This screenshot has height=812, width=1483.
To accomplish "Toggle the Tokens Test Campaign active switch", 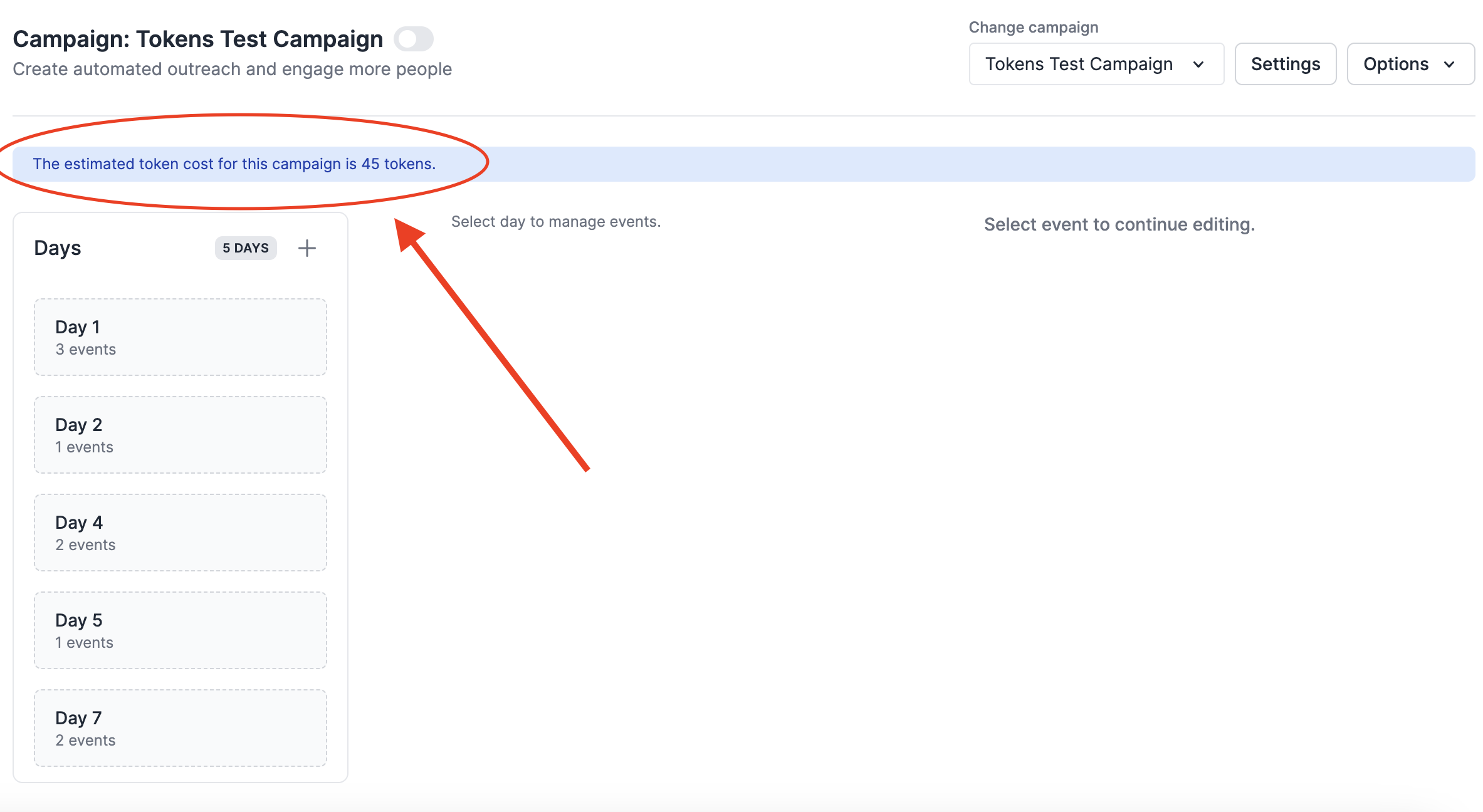I will click(413, 39).
